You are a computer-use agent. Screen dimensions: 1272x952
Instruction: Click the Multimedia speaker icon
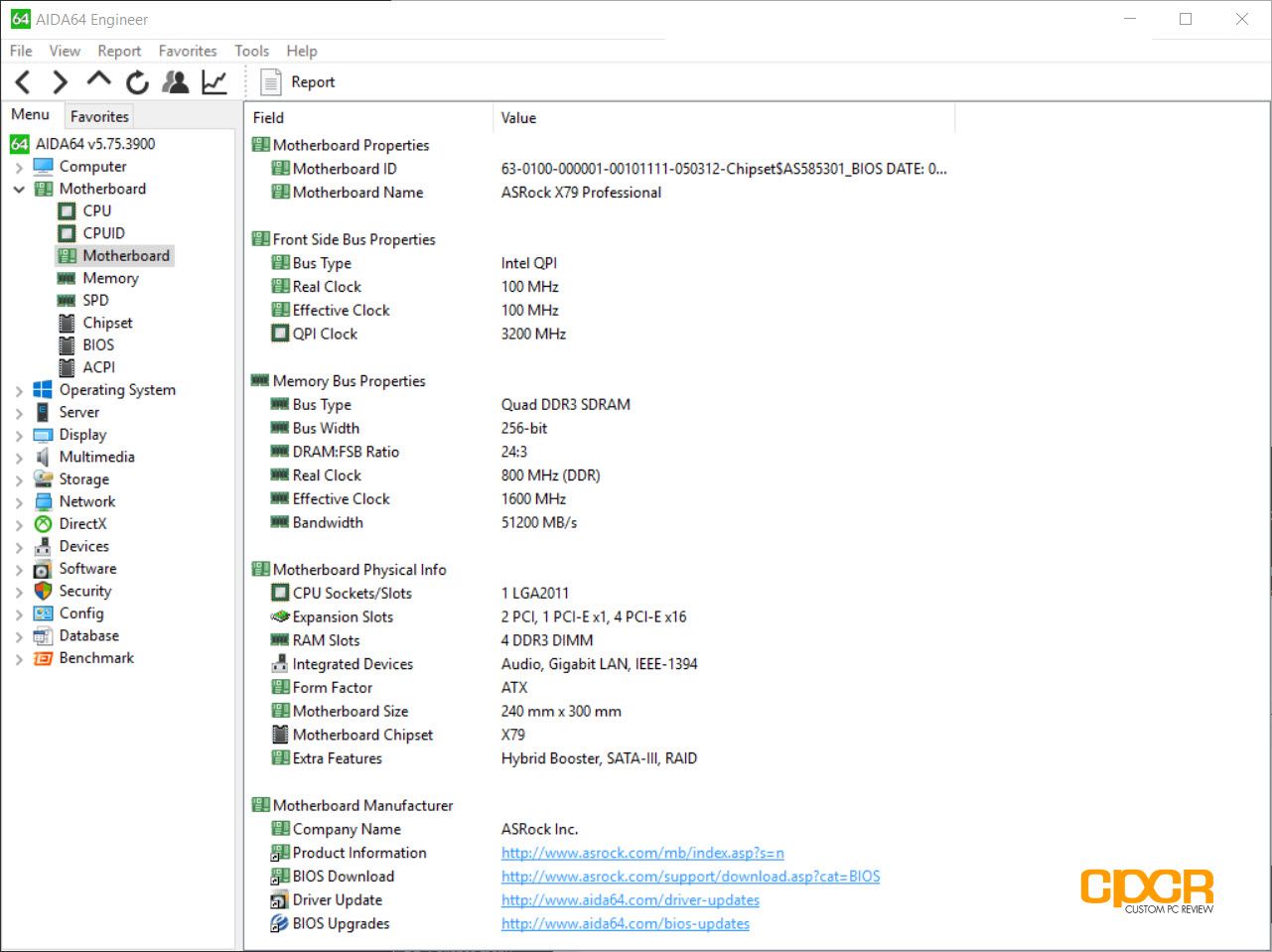point(43,457)
